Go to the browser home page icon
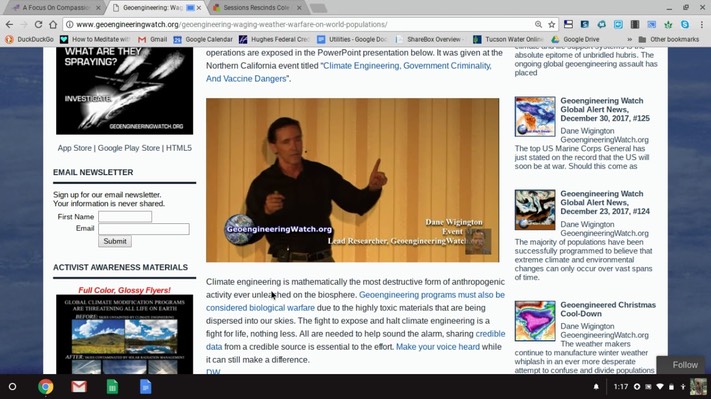 click(x=53, y=24)
